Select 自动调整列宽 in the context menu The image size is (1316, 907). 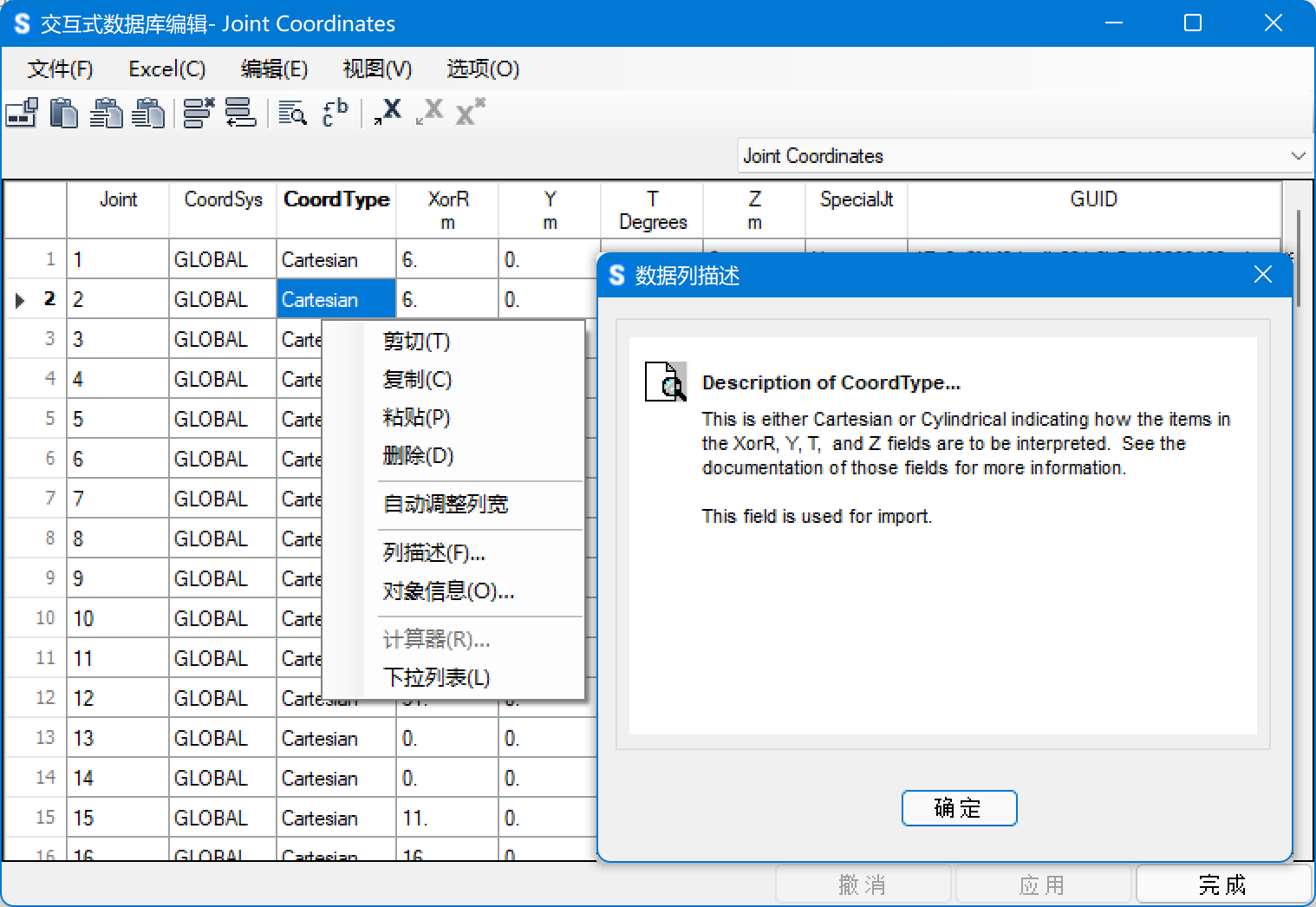click(x=446, y=504)
